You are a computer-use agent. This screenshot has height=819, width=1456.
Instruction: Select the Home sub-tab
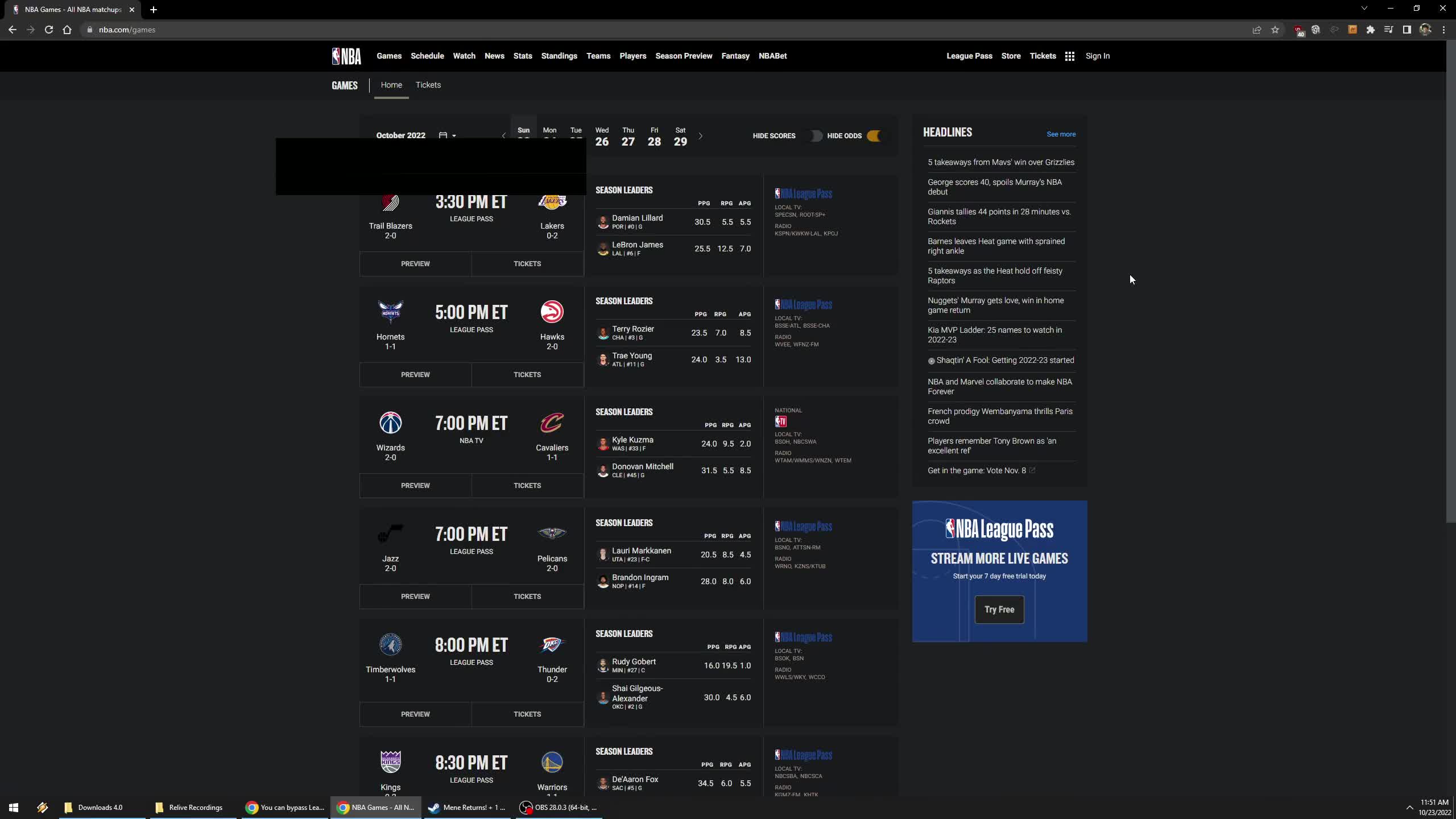(x=391, y=85)
